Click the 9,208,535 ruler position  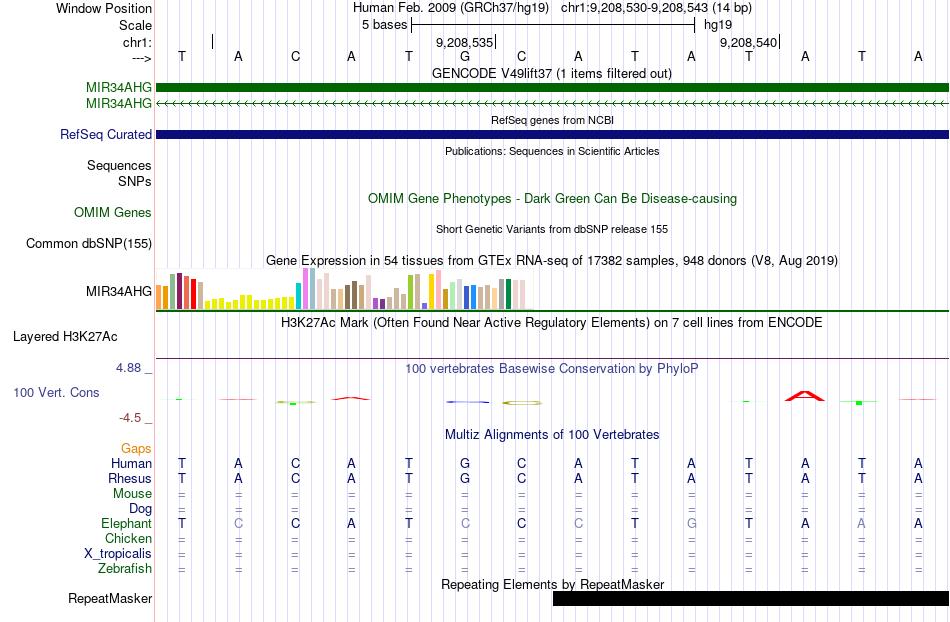point(465,42)
